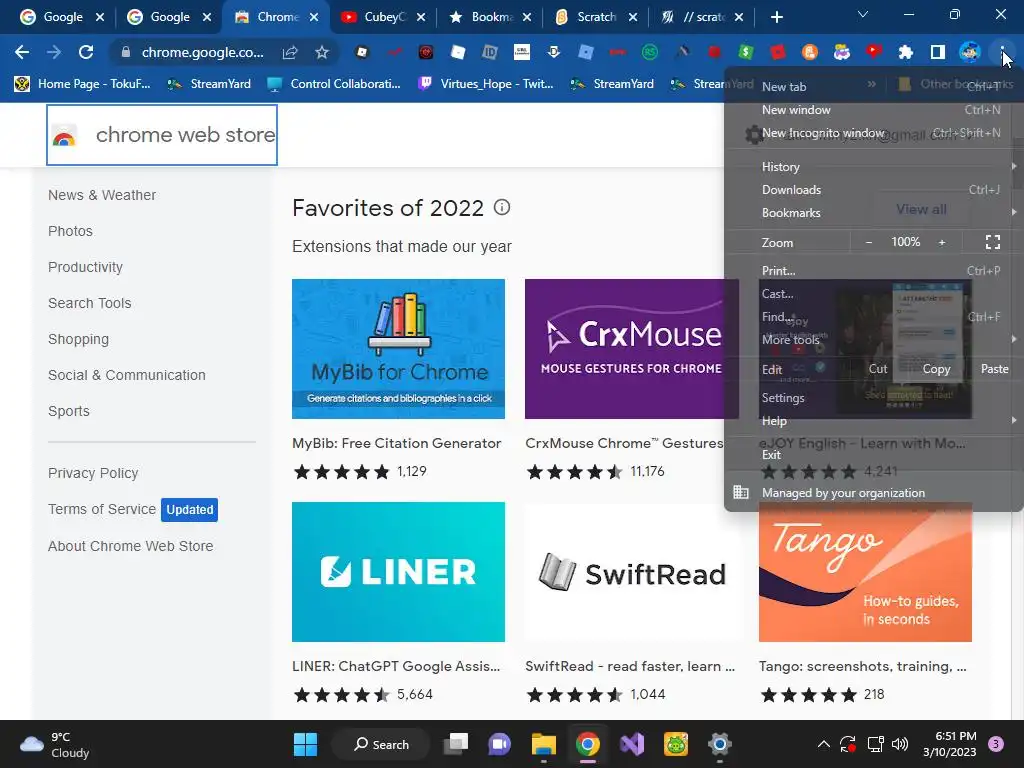Open the LINER extension thumbnail
This screenshot has height=768, width=1024.
click(398, 571)
